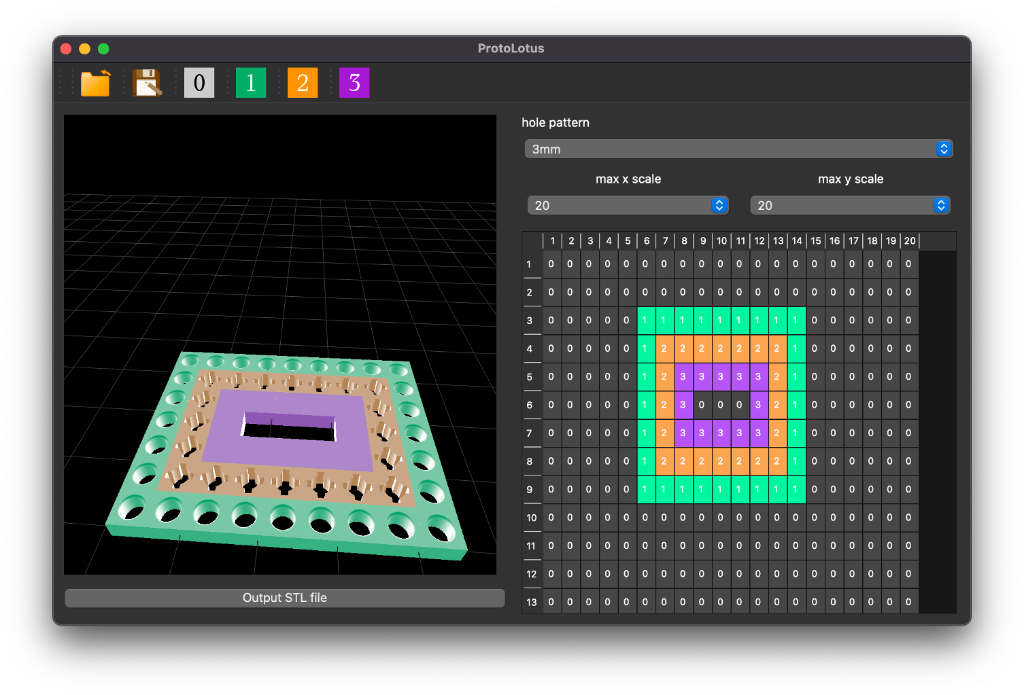This screenshot has height=695, width=1024.
Task: Open the hole pattern 3mm dropdown
Action: [738, 149]
